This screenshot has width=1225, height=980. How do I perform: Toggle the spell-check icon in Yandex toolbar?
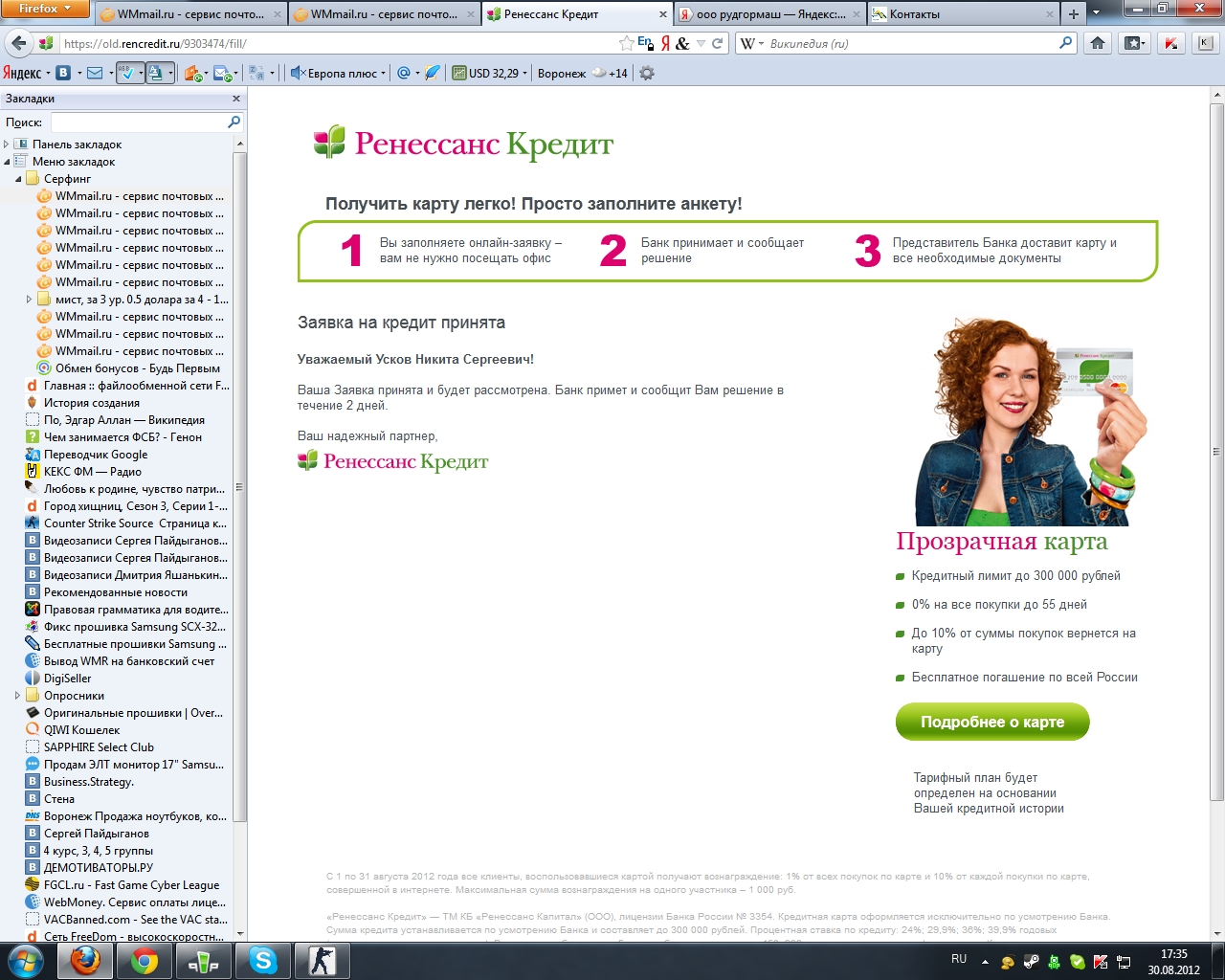pyautogui.click(x=125, y=73)
